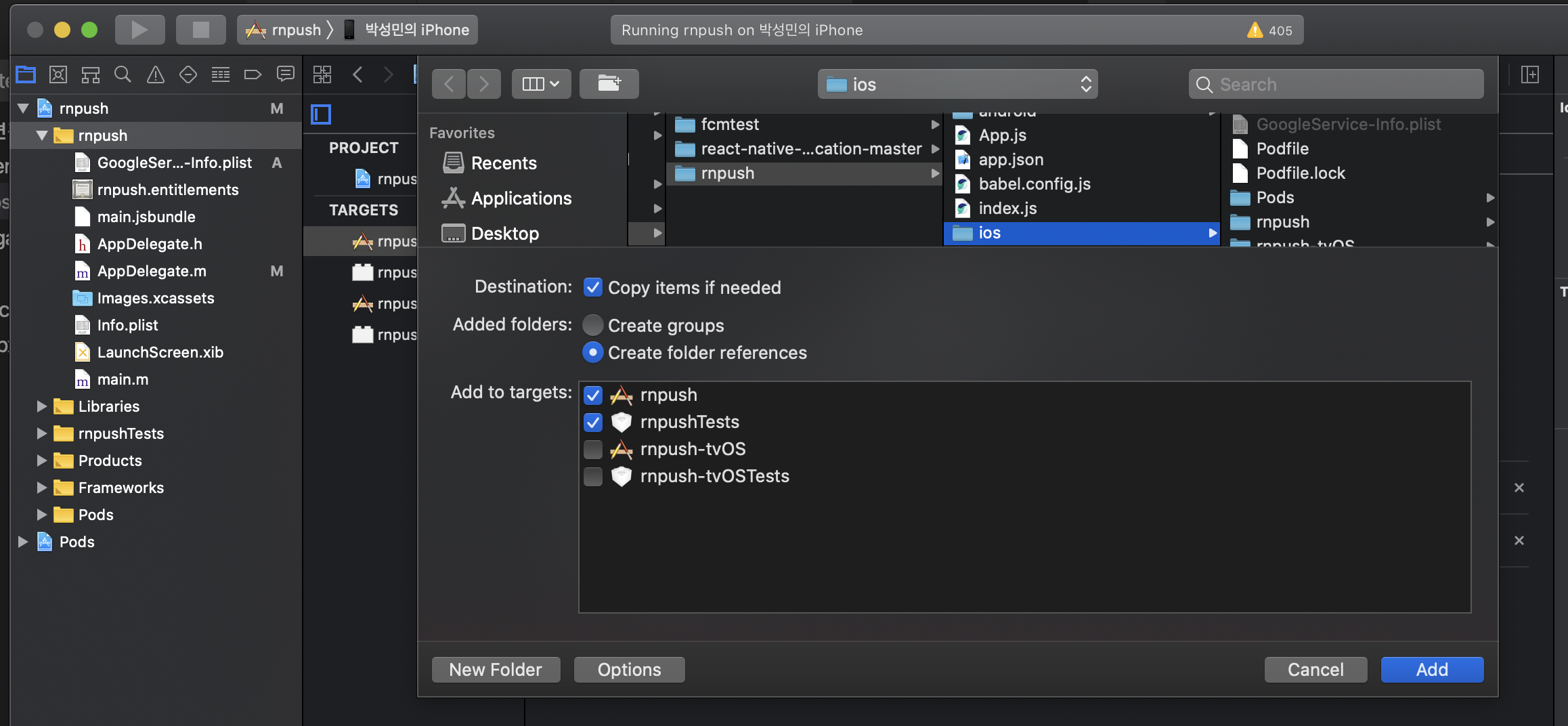The width and height of the screenshot is (1568, 726).
Task: Navigate back in the file dialog
Action: pyautogui.click(x=449, y=84)
